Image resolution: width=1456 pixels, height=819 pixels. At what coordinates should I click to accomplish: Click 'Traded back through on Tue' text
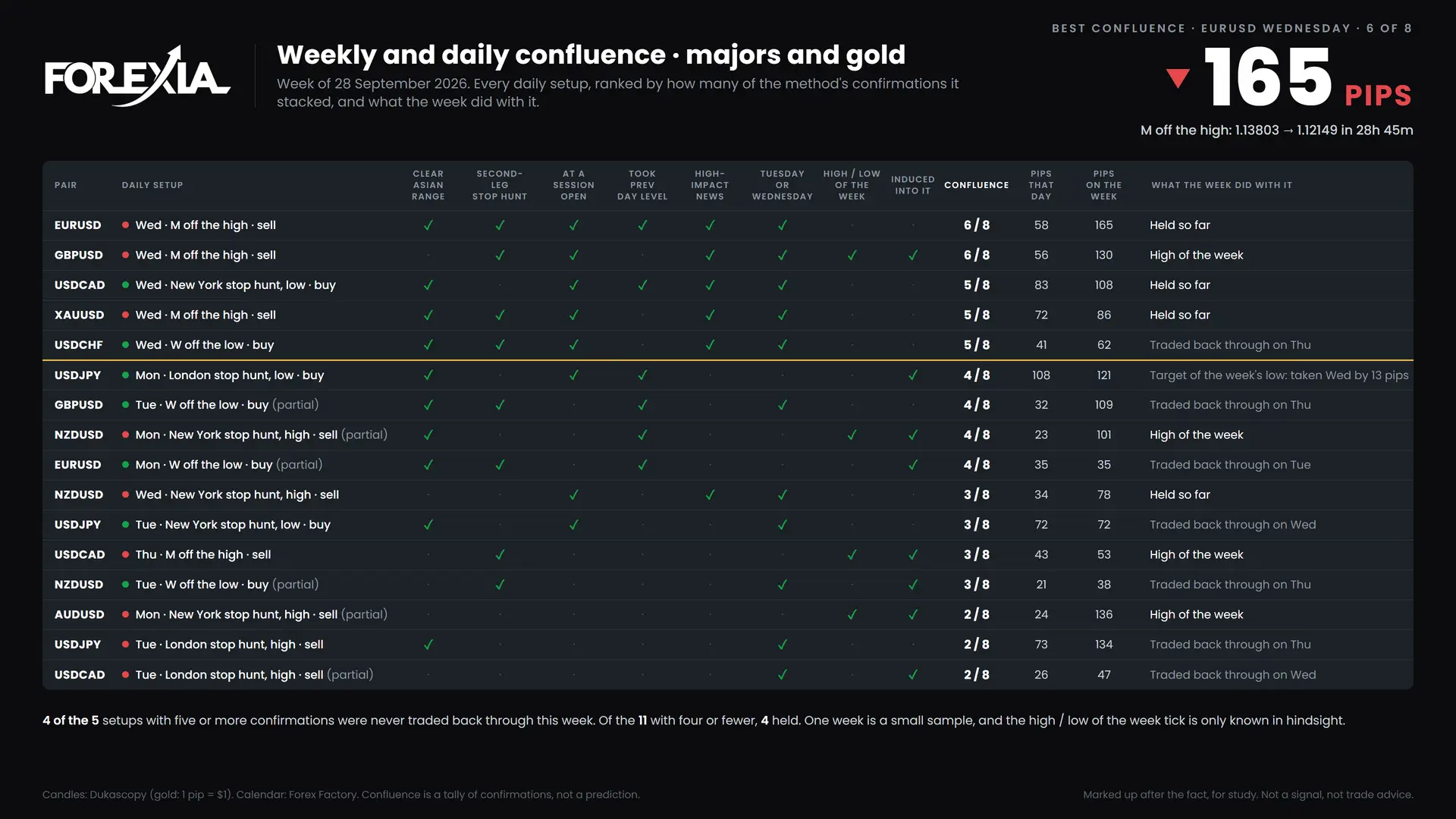pos(1230,465)
